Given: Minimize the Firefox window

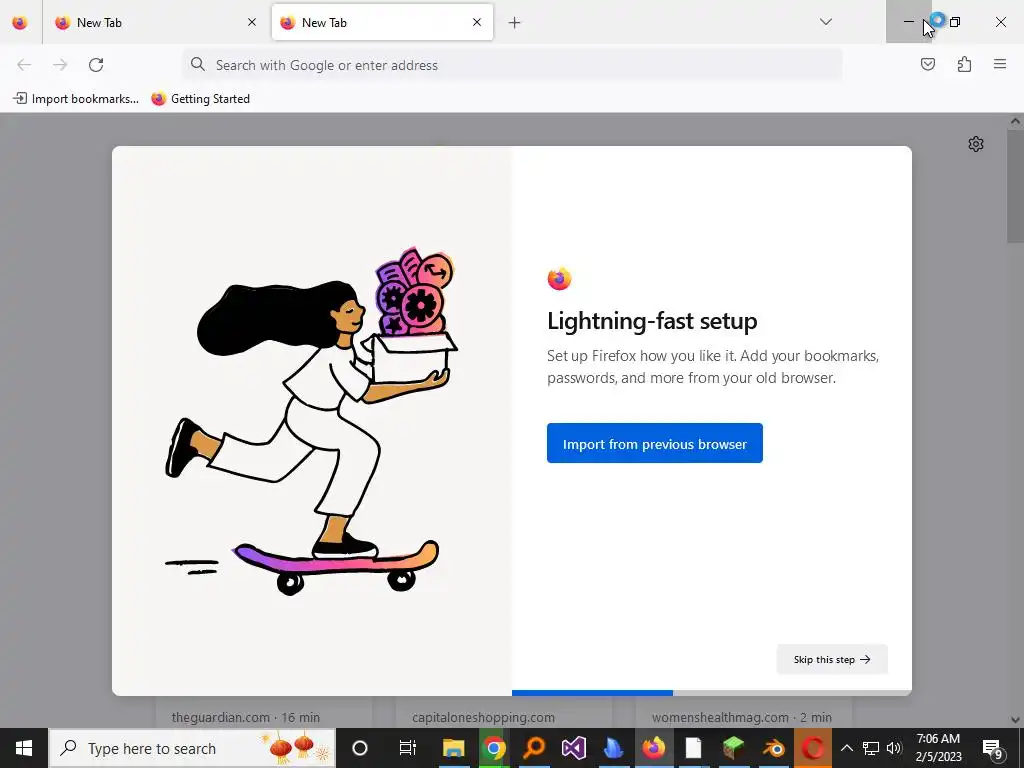Looking at the screenshot, I should click(908, 22).
